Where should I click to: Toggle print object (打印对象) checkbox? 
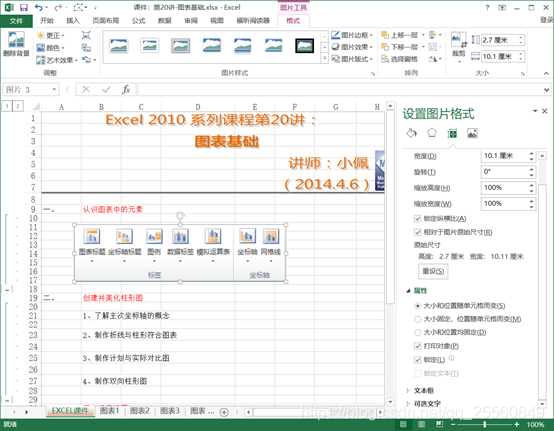click(418, 346)
